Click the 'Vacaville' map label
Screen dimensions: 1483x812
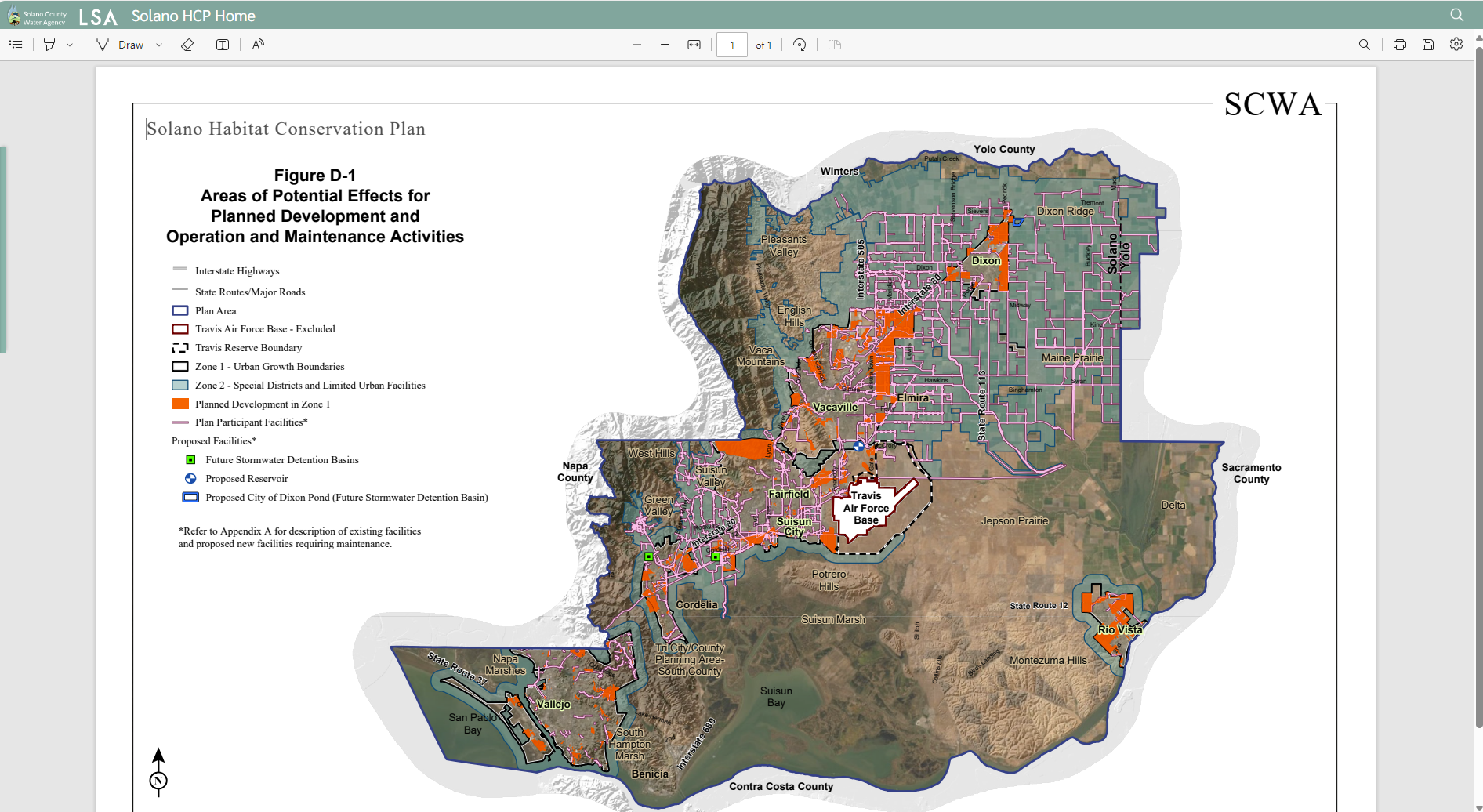click(835, 407)
